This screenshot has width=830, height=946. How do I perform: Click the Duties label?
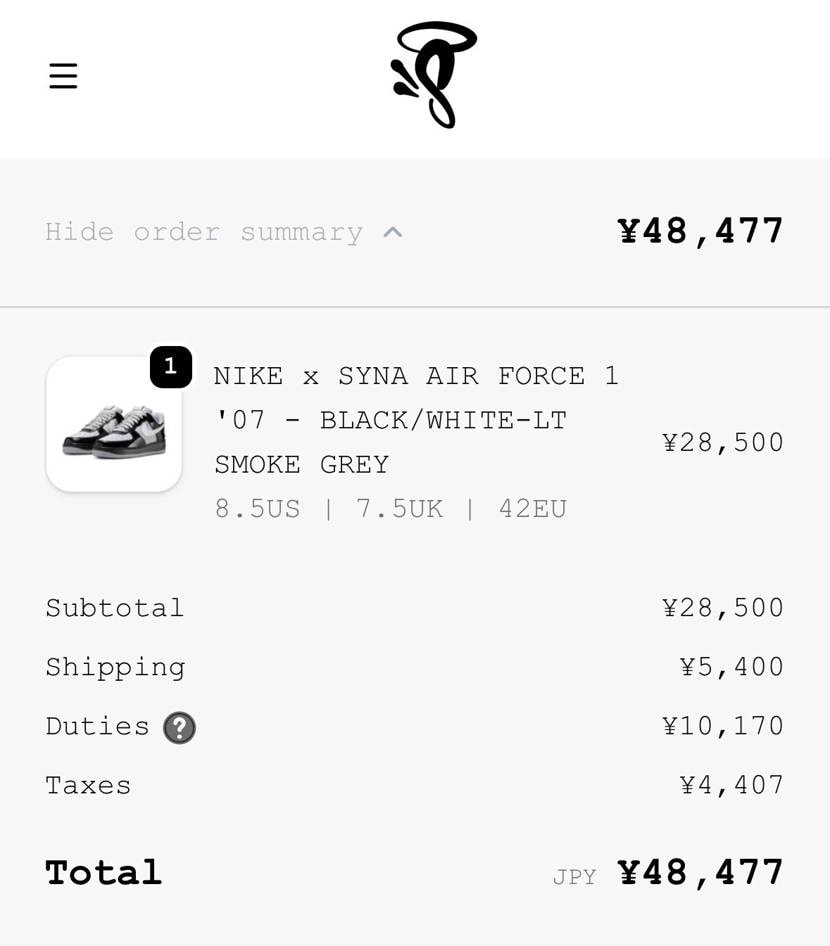tap(97, 726)
